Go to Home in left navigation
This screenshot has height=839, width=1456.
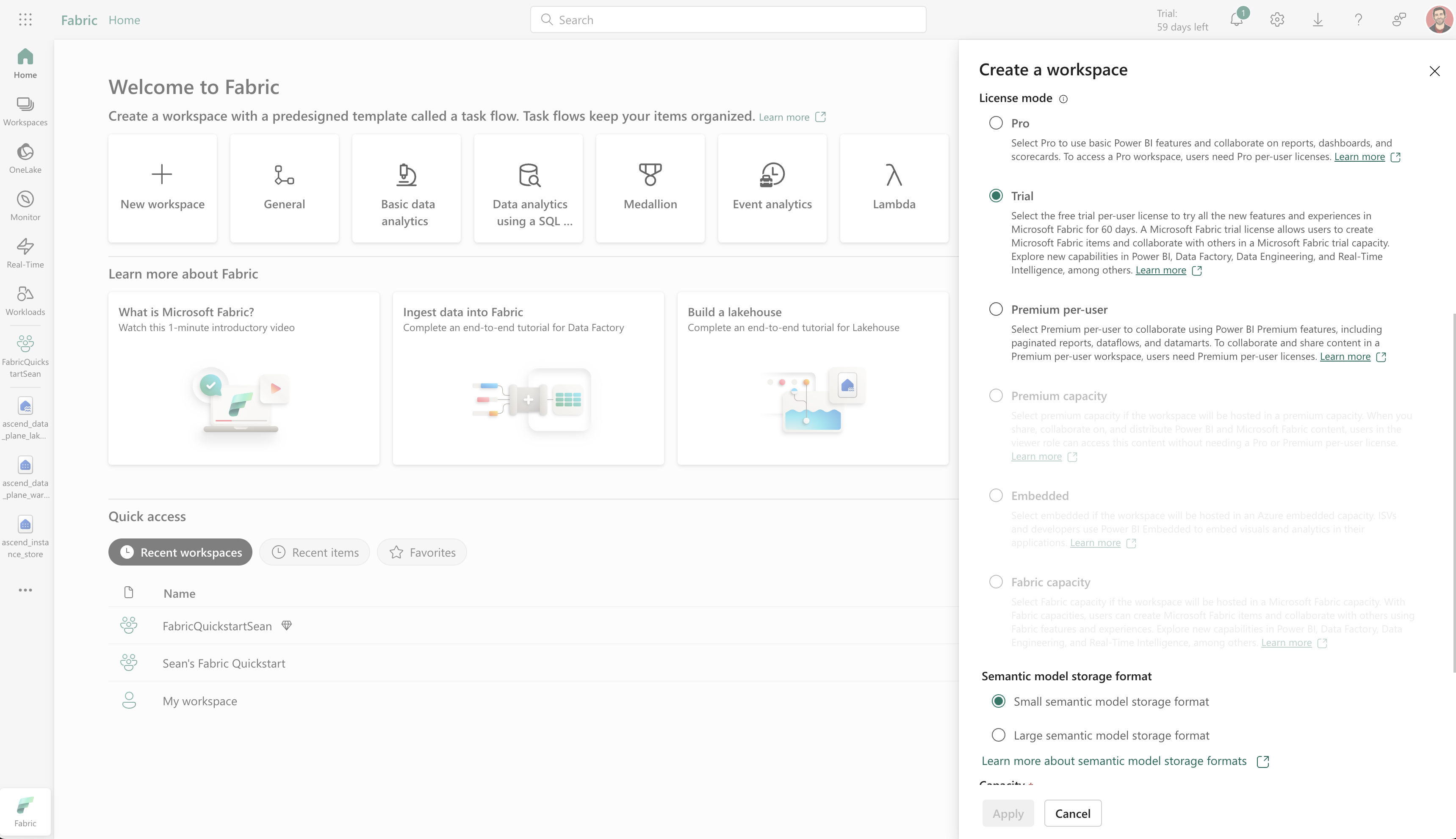coord(25,63)
